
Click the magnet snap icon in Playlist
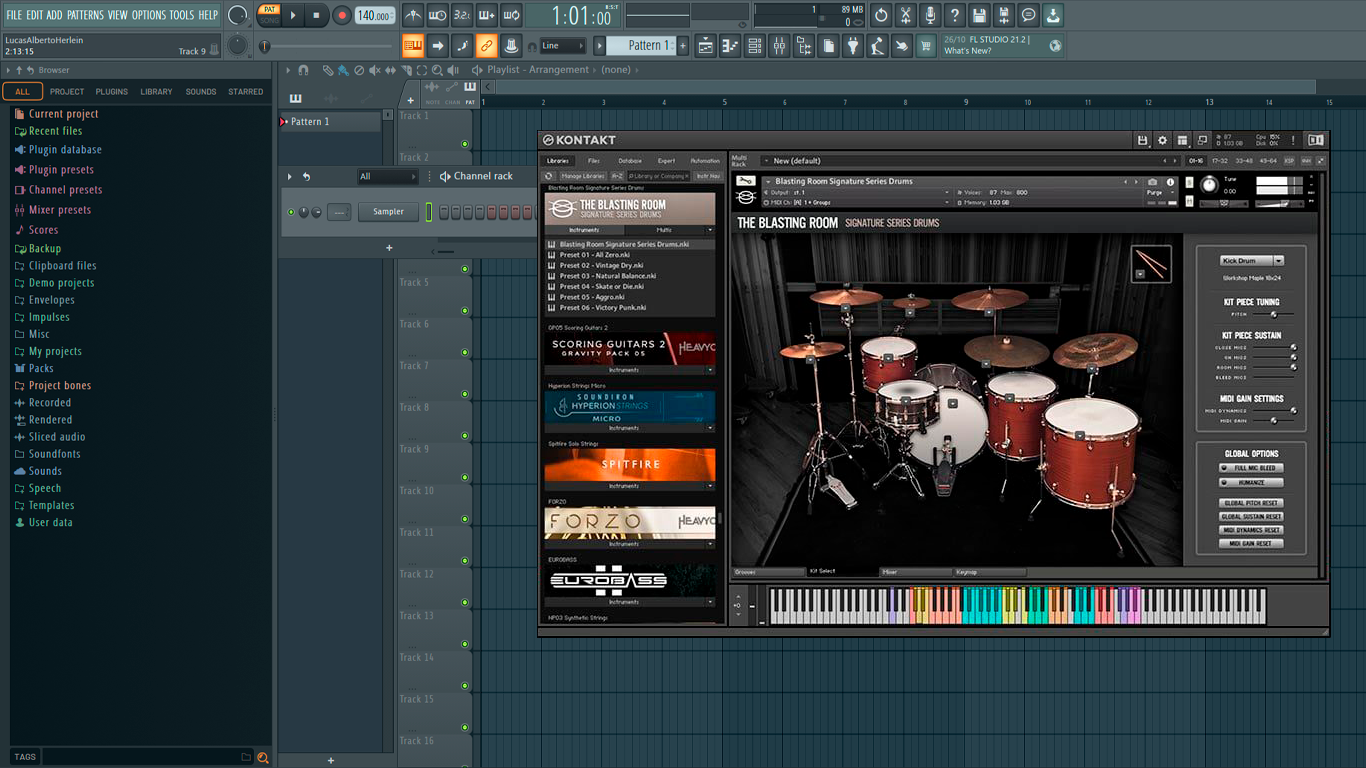pos(303,71)
